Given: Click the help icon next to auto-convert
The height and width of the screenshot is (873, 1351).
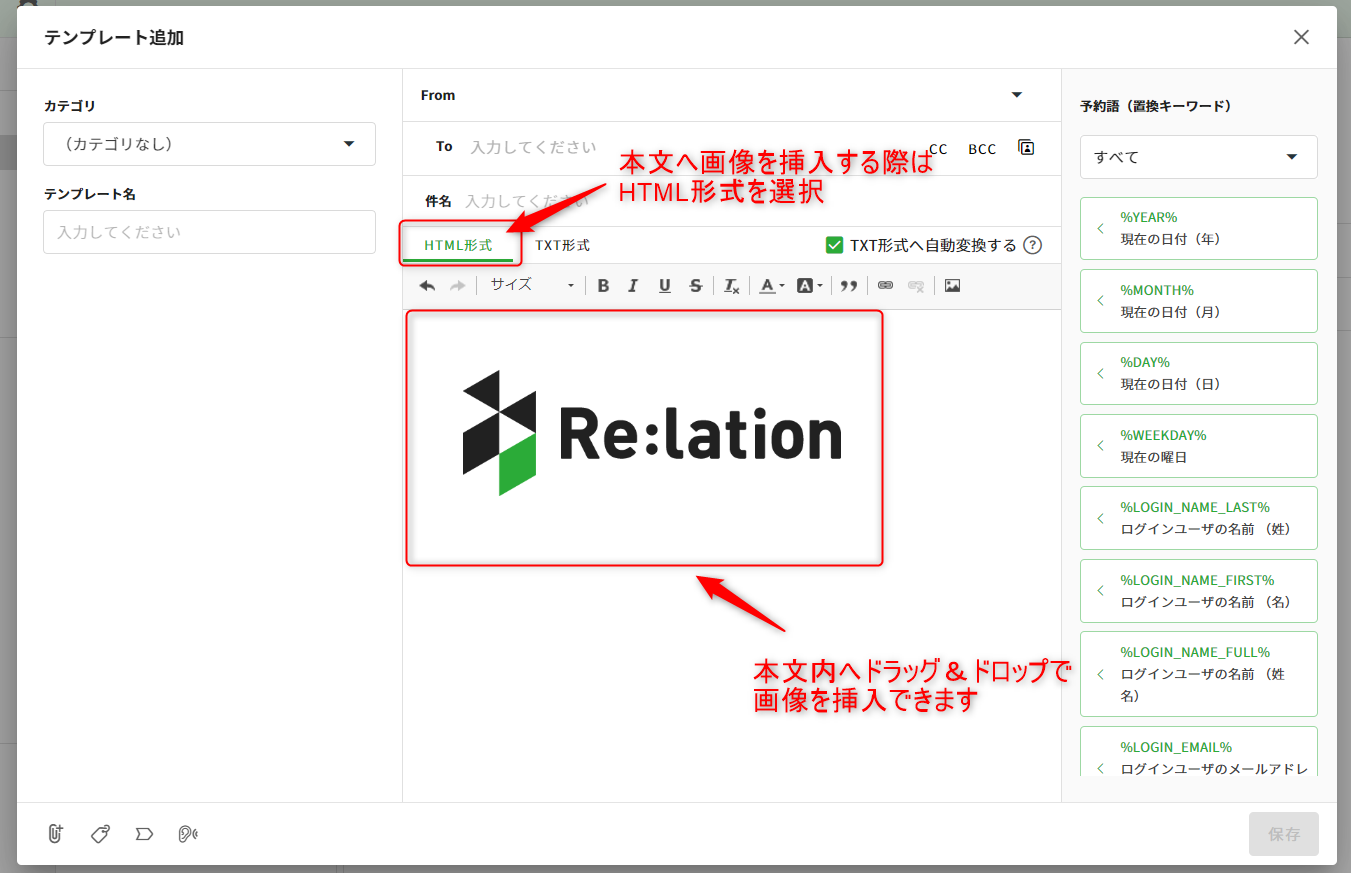Looking at the screenshot, I should [x=1033, y=245].
